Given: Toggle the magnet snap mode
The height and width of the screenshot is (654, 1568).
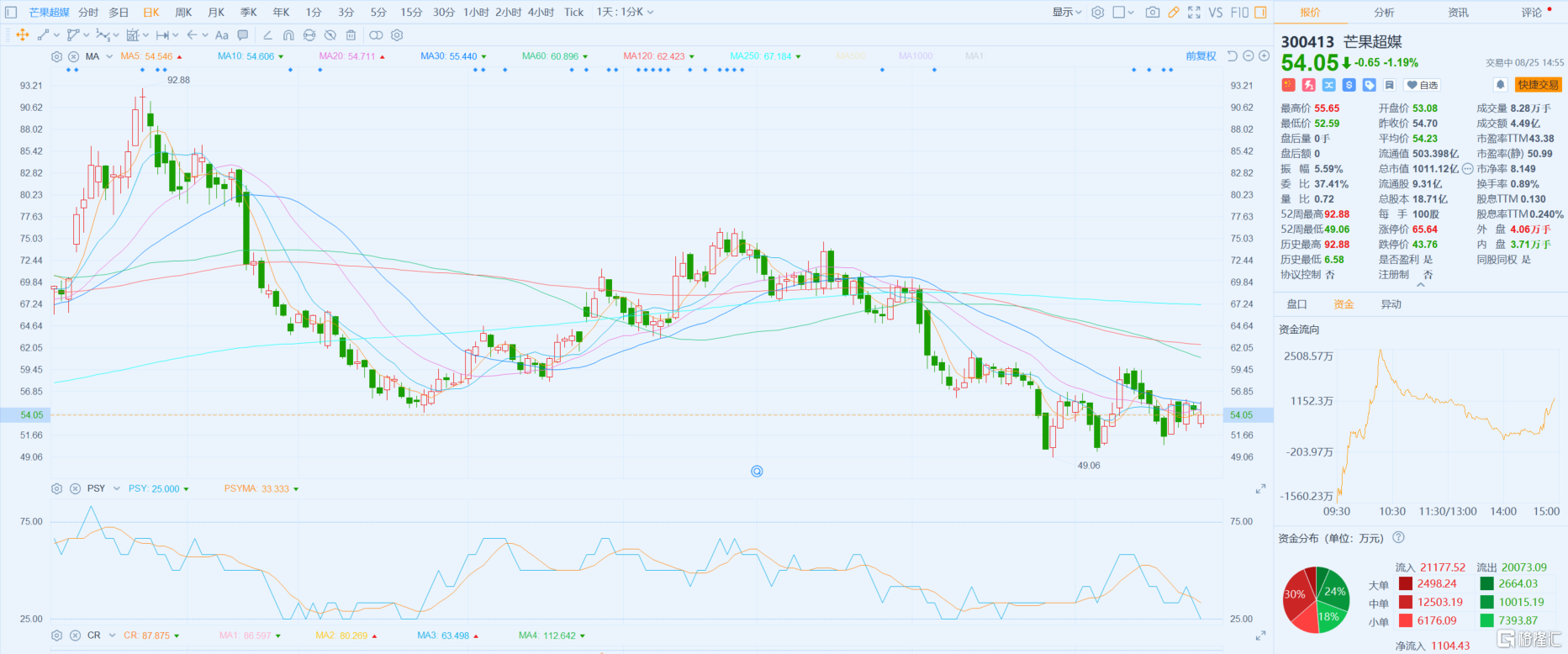Looking at the screenshot, I should pos(288,35).
